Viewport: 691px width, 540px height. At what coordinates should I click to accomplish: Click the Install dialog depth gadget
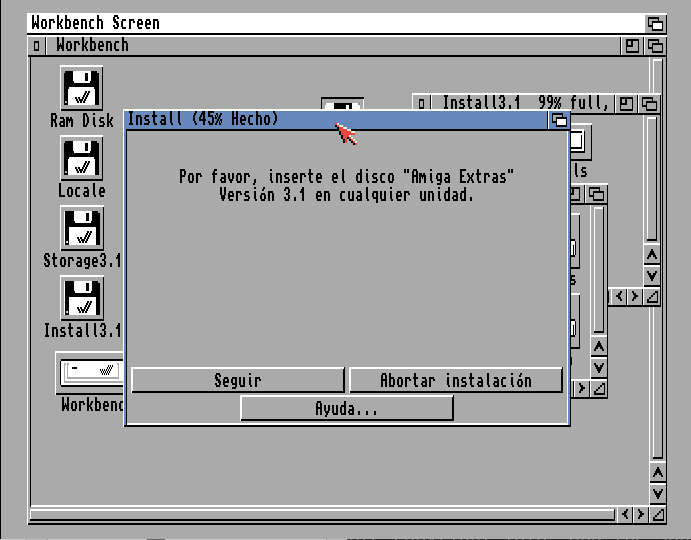[x=559, y=120]
